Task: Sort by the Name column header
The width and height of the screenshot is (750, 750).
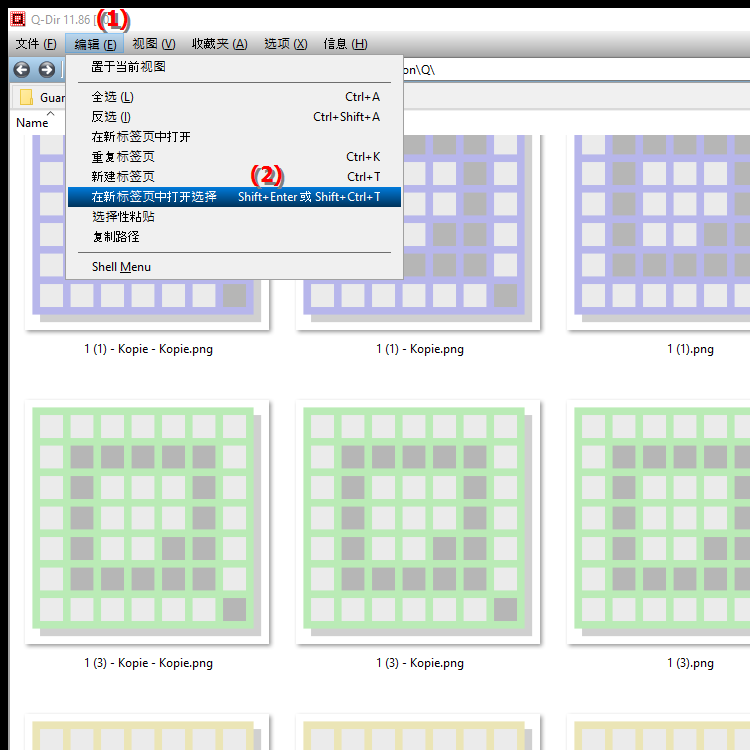Action: 32,122
